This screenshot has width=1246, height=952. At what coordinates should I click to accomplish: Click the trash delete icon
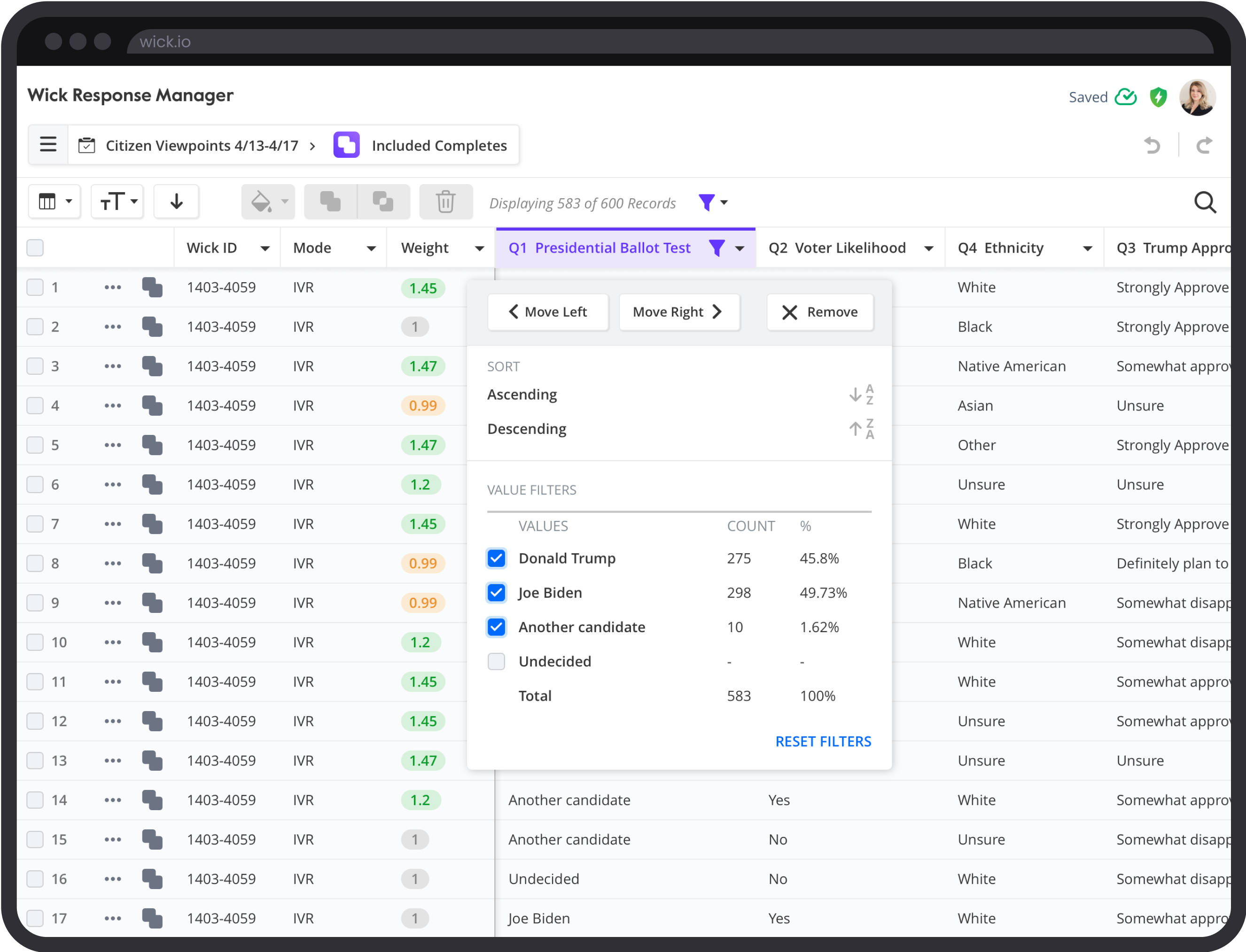pos(445,202)
